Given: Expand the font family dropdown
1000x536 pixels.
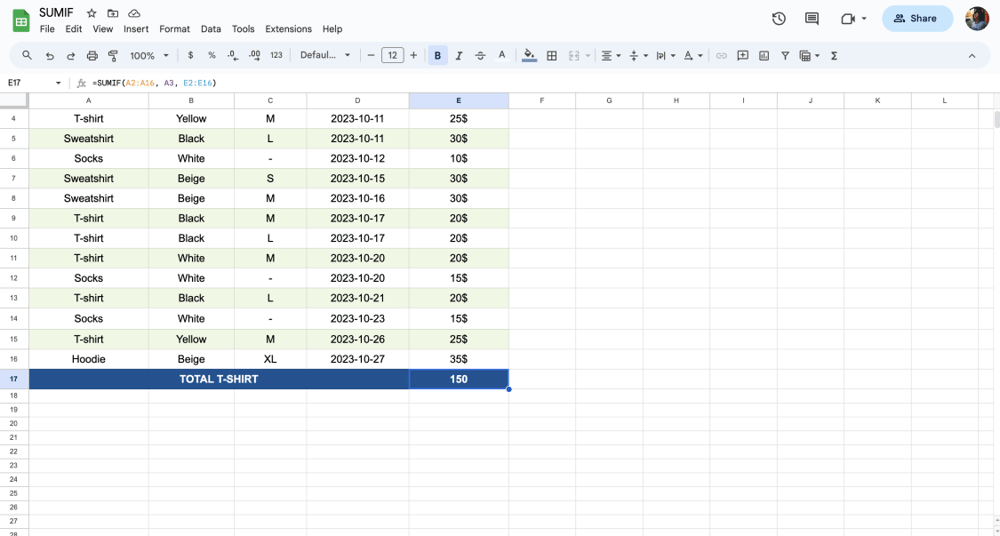Looking at the screenshot, I should [x=325, y=56].
